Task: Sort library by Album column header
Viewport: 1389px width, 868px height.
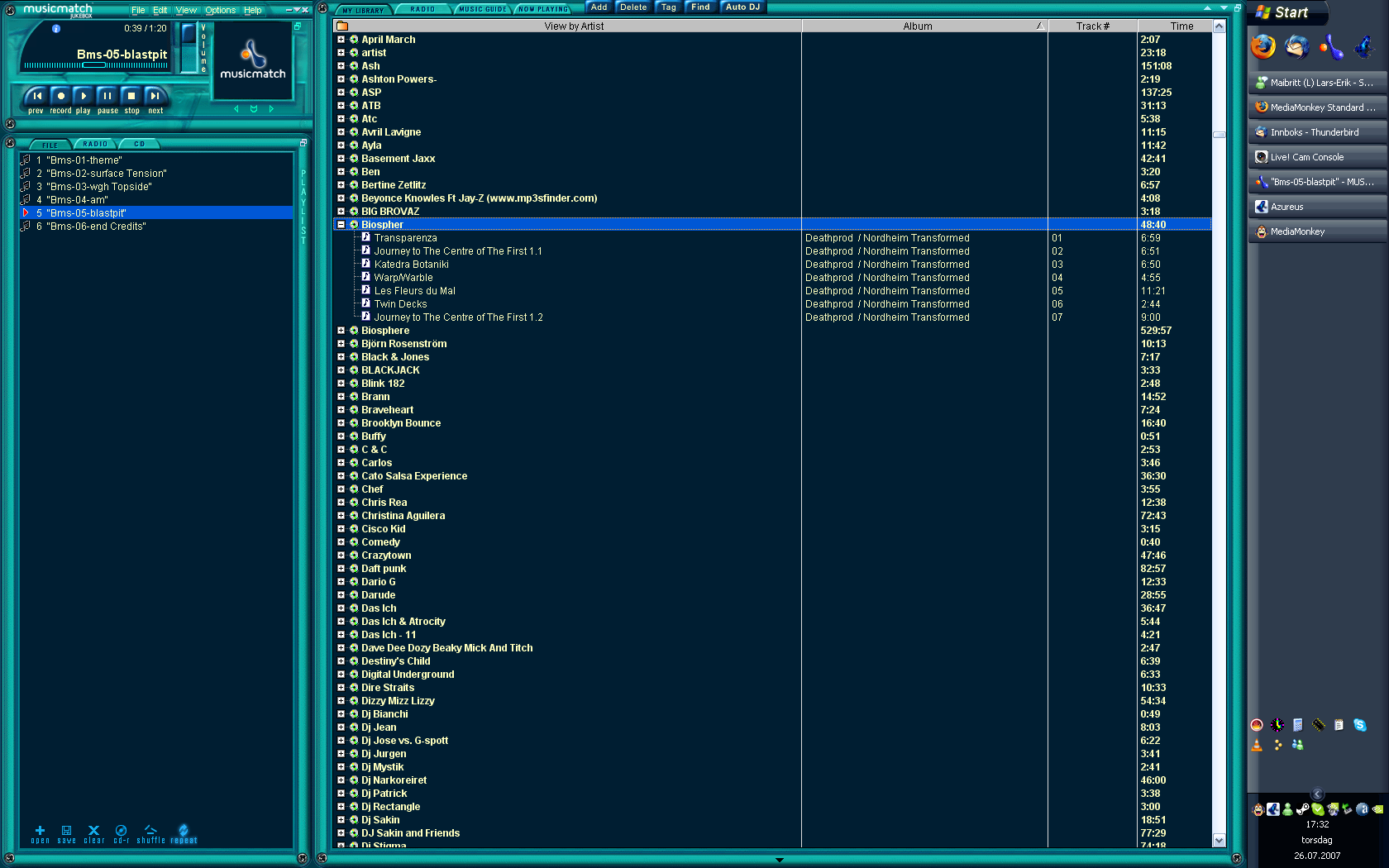Action: 924,26
